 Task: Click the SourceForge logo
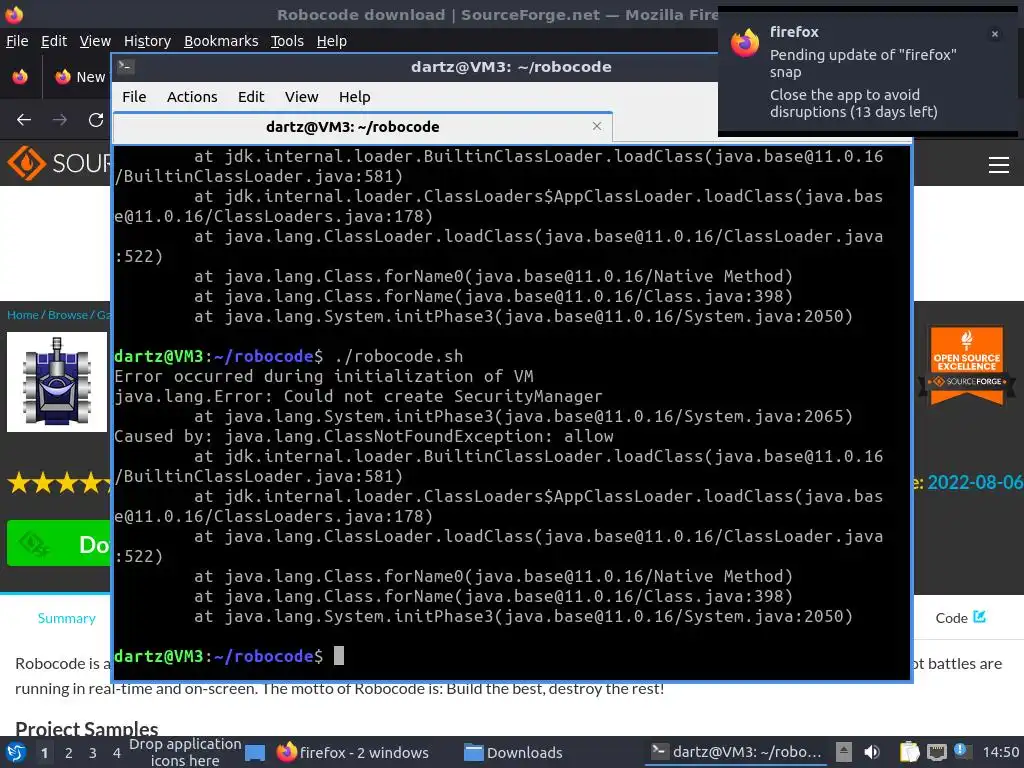pyautogui.click(x=59, y=163)
